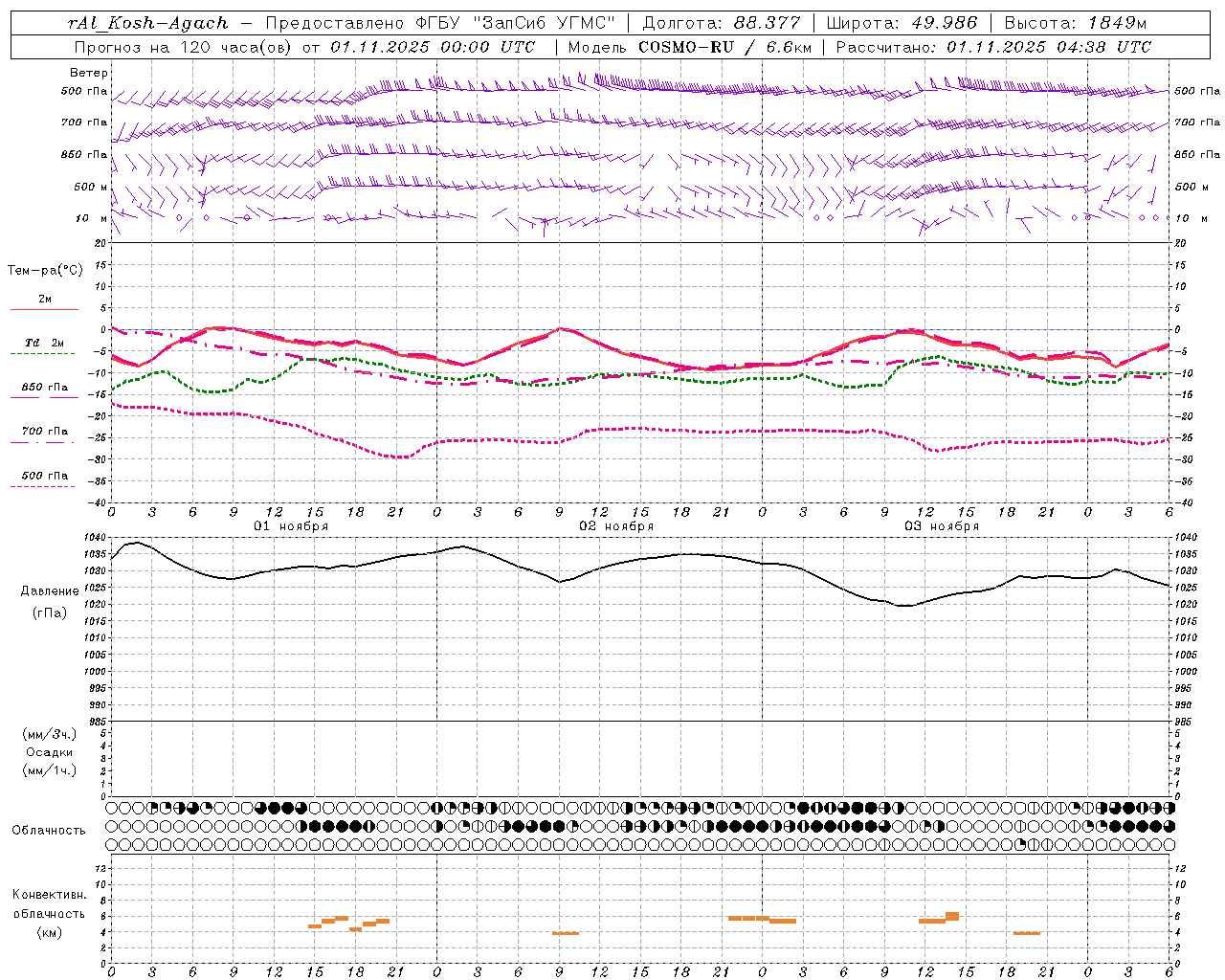Click the 01 ноября date label
This screenshot has width=1225, height=980.
291,526
